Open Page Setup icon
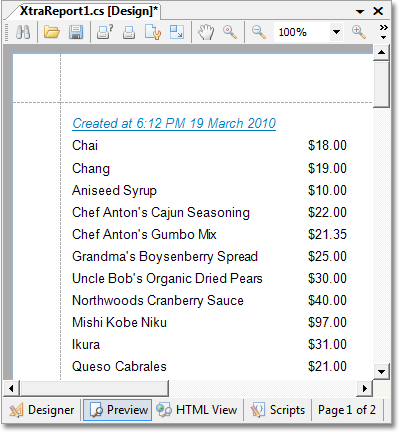Screen dimensions: 399x432 coord(153,32)
